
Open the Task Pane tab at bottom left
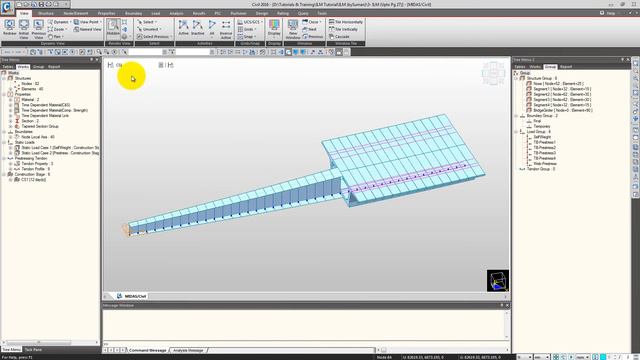(33, 349)
